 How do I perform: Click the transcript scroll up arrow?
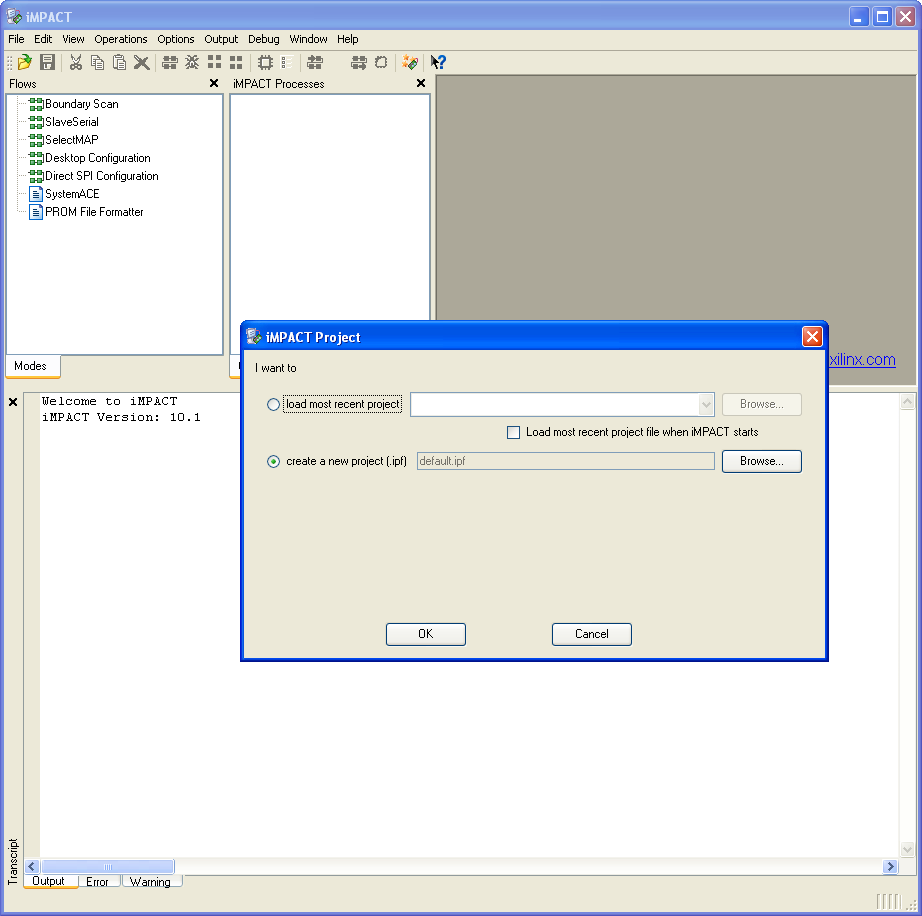(x=907, y=402)
